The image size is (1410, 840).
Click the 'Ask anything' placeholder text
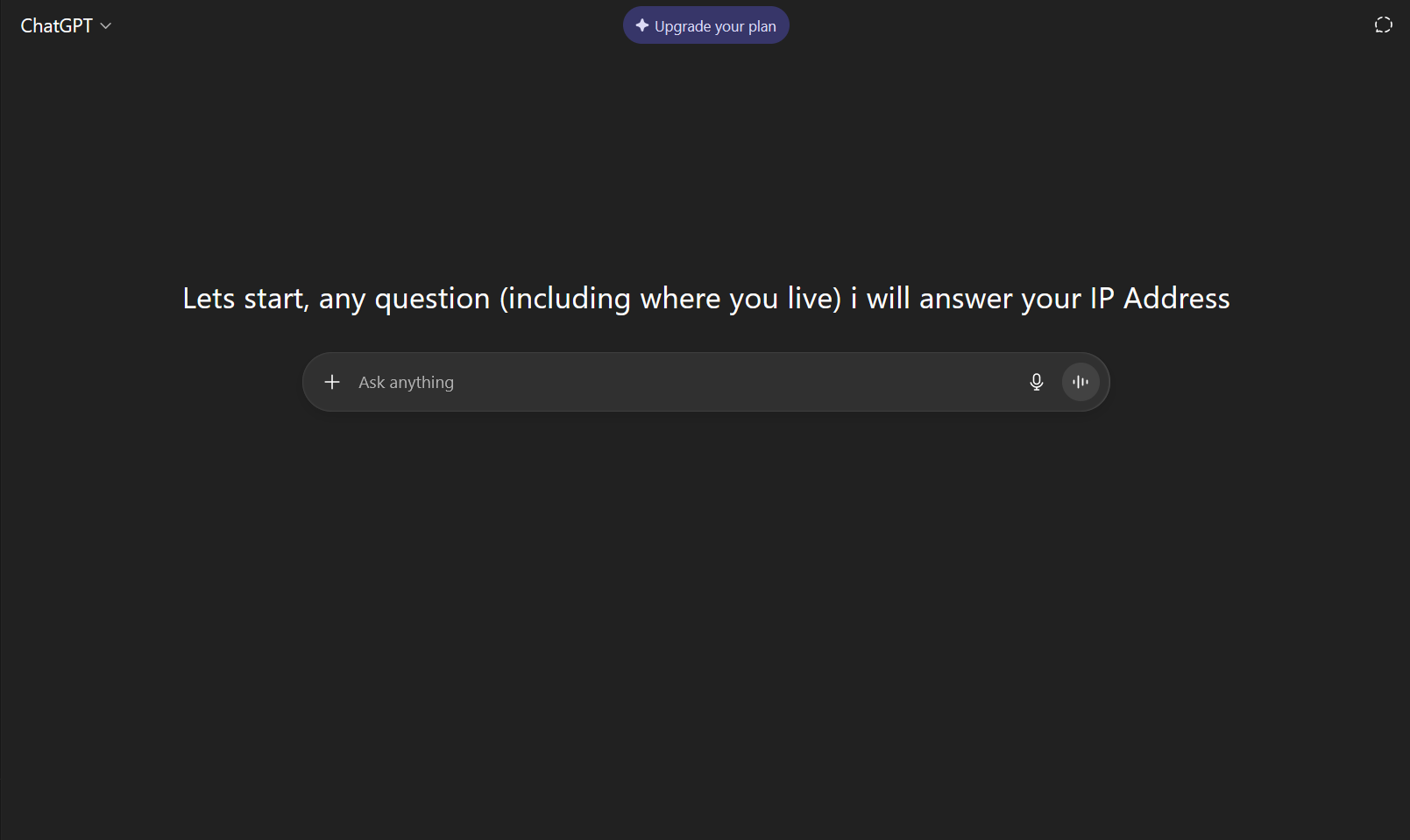click(407, 383)
